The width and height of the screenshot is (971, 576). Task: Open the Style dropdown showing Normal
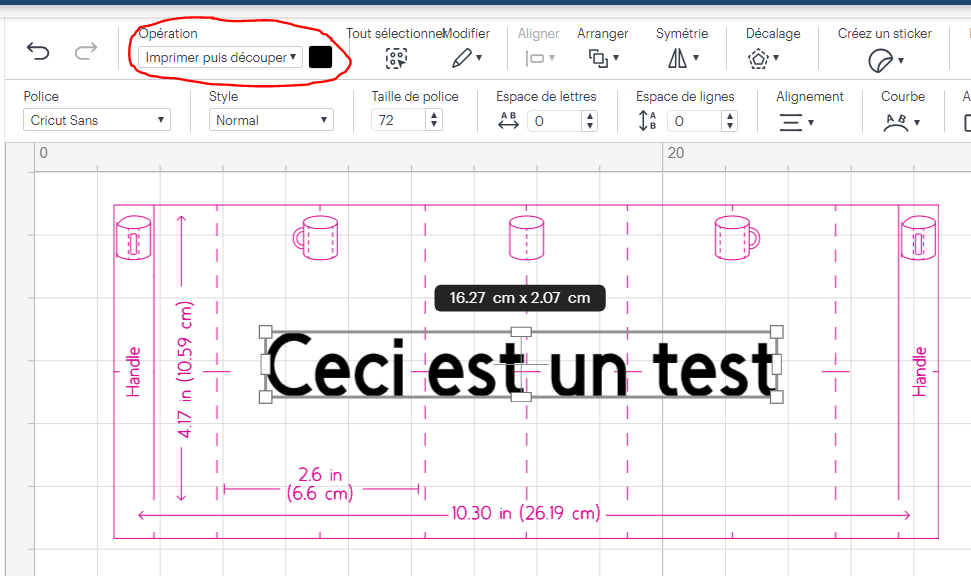point(271,120)
